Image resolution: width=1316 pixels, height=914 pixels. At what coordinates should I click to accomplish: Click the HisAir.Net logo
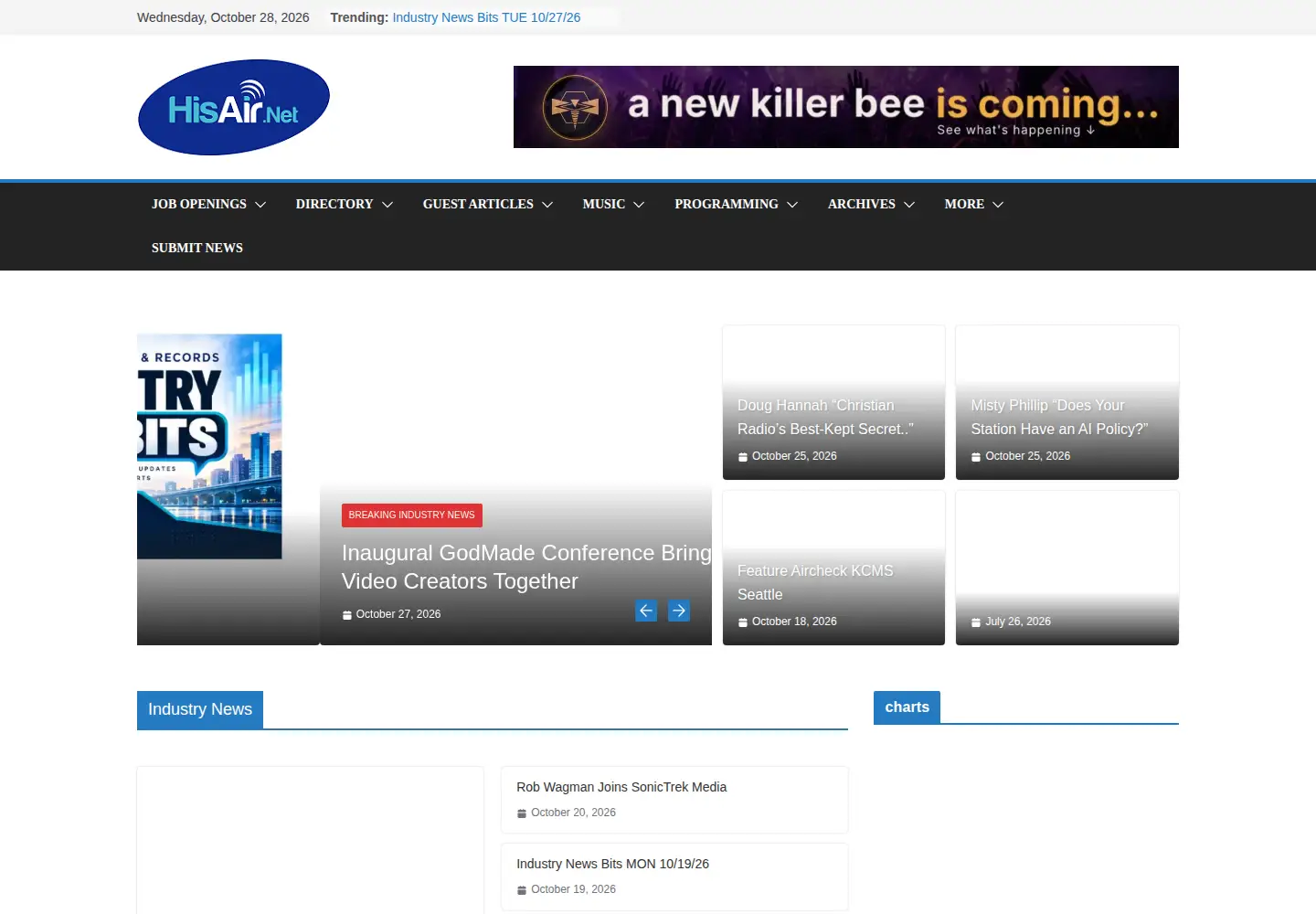(x=233, y=108)
